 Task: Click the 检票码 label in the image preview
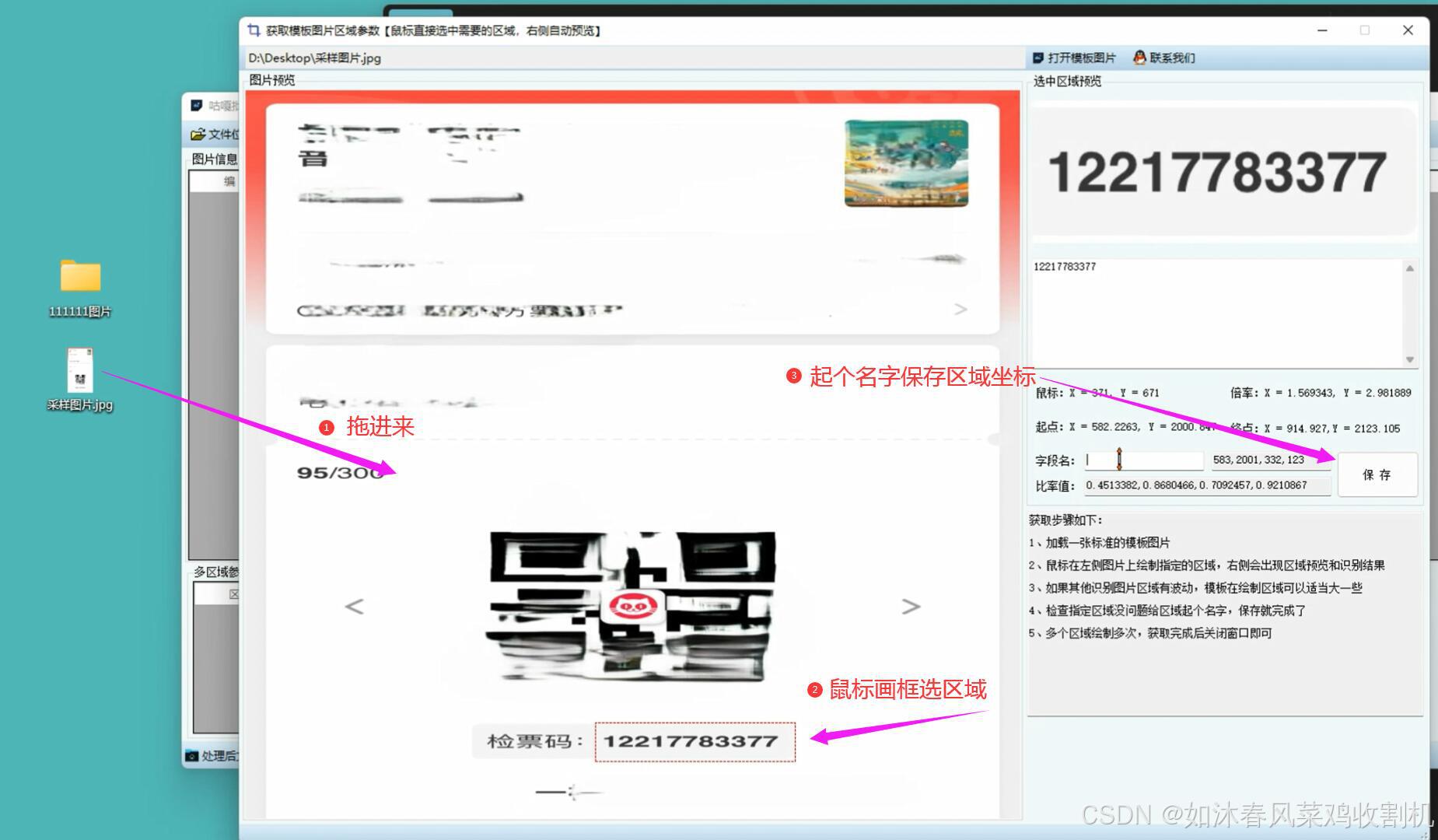(x=534, y=741)
